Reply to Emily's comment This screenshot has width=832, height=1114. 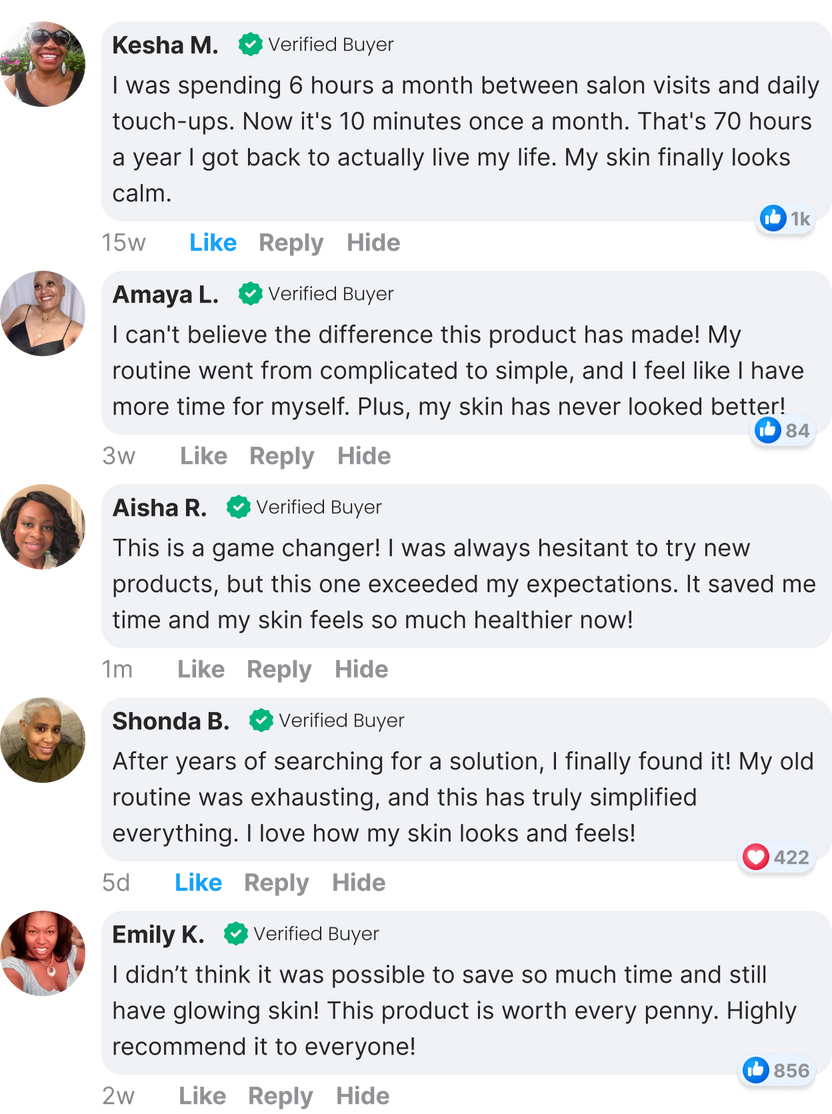(x=282, y=1096)
